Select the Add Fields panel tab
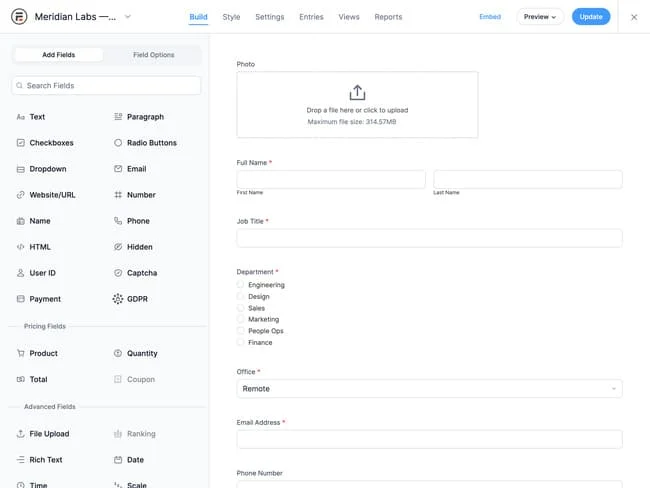The image size is (650, 488). click(x=59, y=55)
